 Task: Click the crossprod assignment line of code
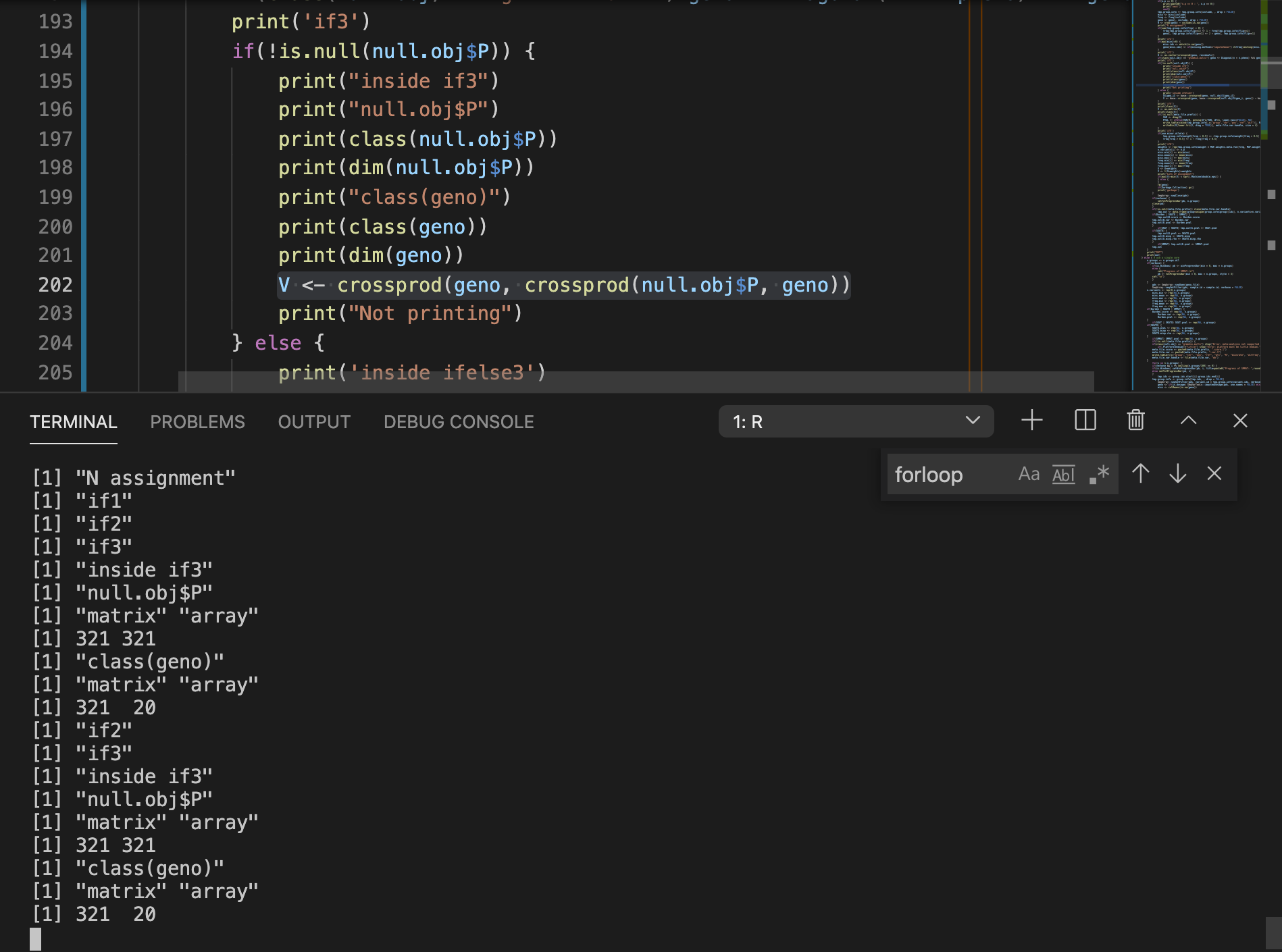pos(564,285)
